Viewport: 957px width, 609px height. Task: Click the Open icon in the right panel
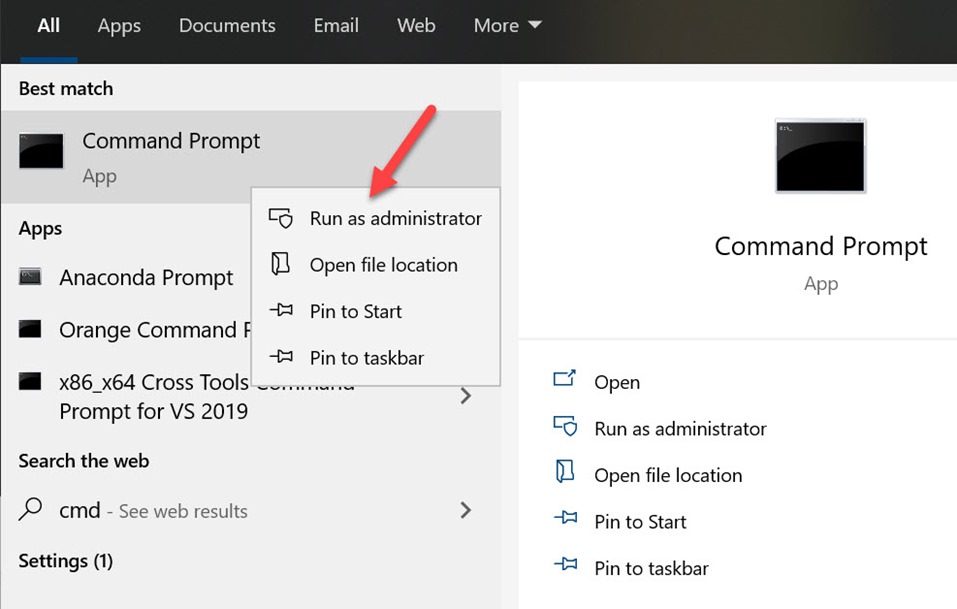[565, 381]
